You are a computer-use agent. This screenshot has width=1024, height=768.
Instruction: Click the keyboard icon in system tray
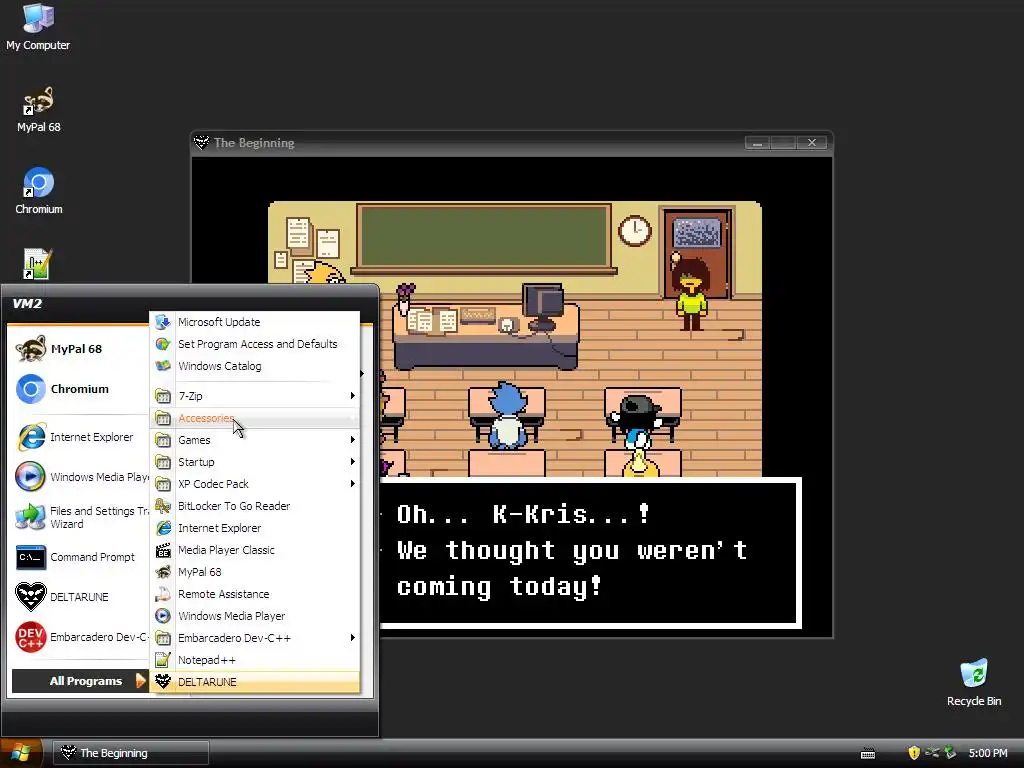868,754
